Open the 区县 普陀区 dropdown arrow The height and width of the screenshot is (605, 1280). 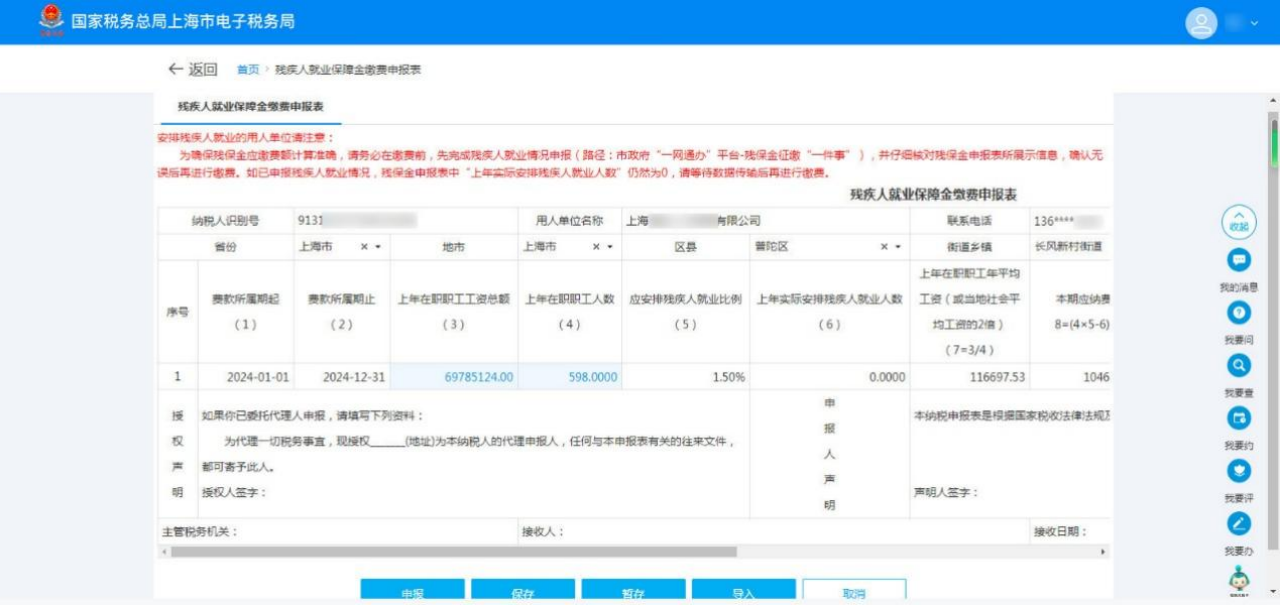(x=897, y=247)
